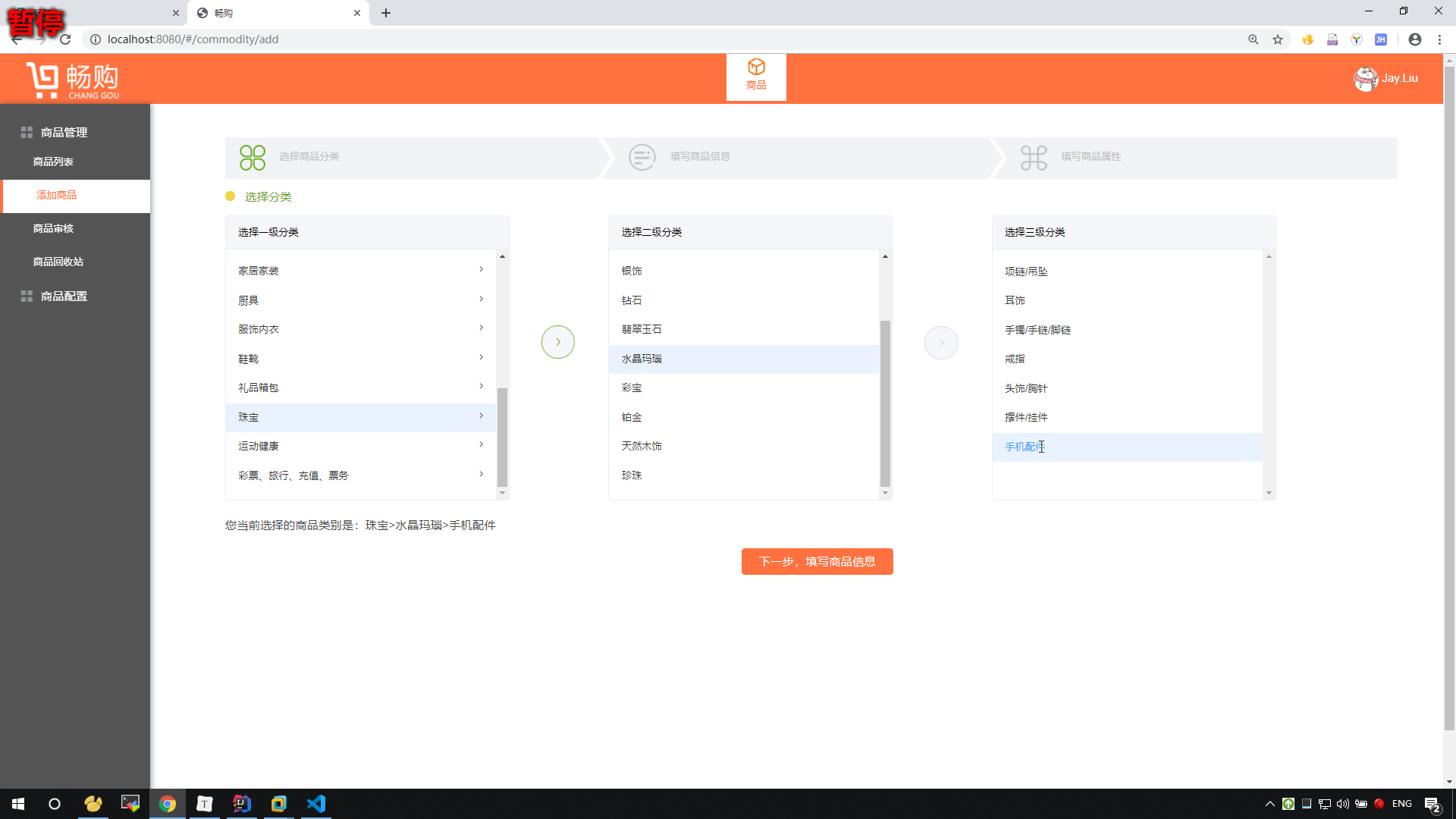Click the green circular arrow between first and second lists
This screenshot has height=819, width=1456.
pos(558,342)
